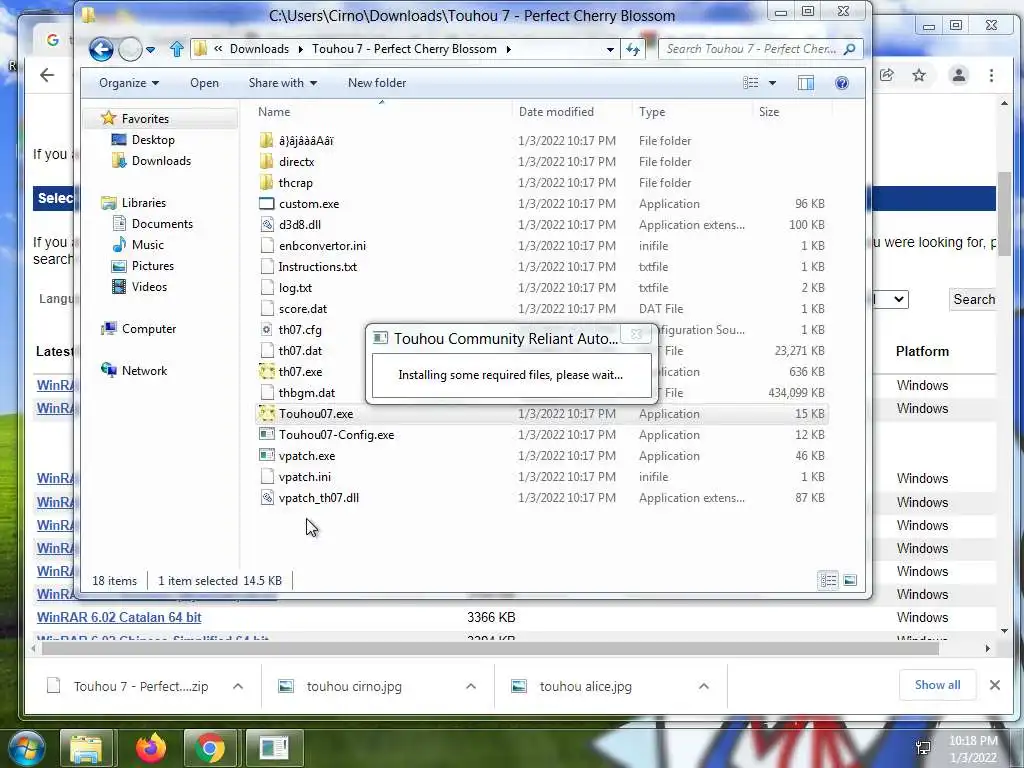Switch to details view in status bar
This screenshot has width=1024, height=768.
click(x=829, y=580)
